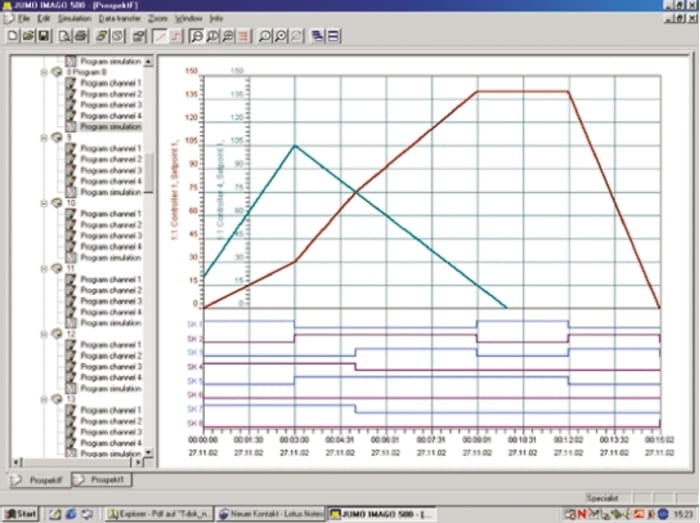Click the taskbar clock
Screen dimensions: 700x523
(685, 515)
